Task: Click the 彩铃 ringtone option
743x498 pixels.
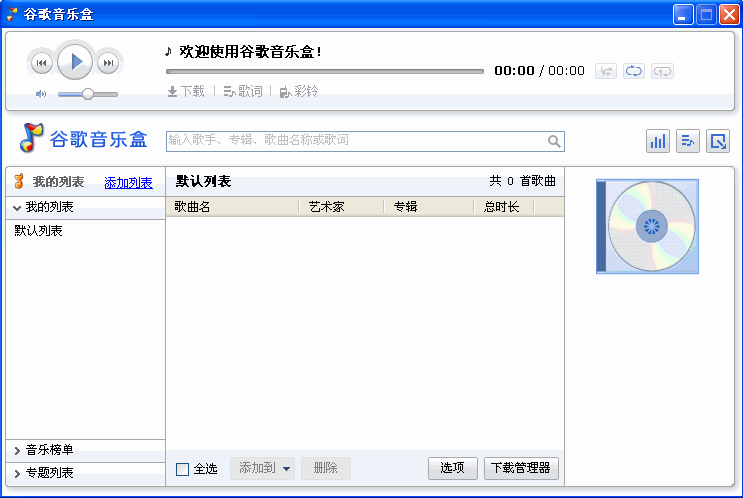Action: click(299, 91)
